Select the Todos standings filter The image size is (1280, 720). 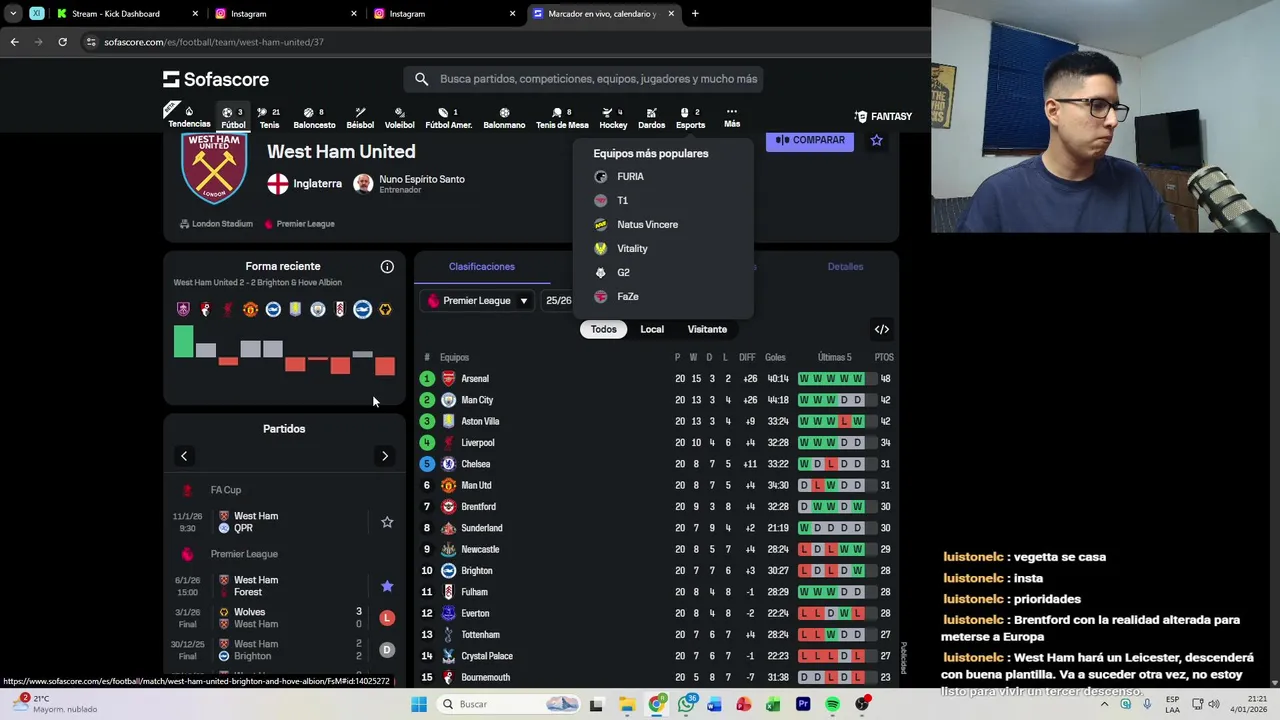coord(603,329)
